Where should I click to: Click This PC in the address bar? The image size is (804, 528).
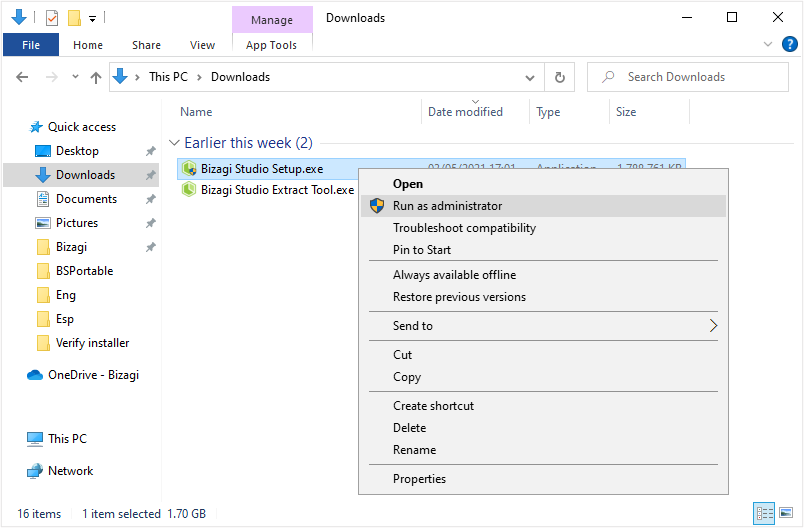(x=168, y=77)
